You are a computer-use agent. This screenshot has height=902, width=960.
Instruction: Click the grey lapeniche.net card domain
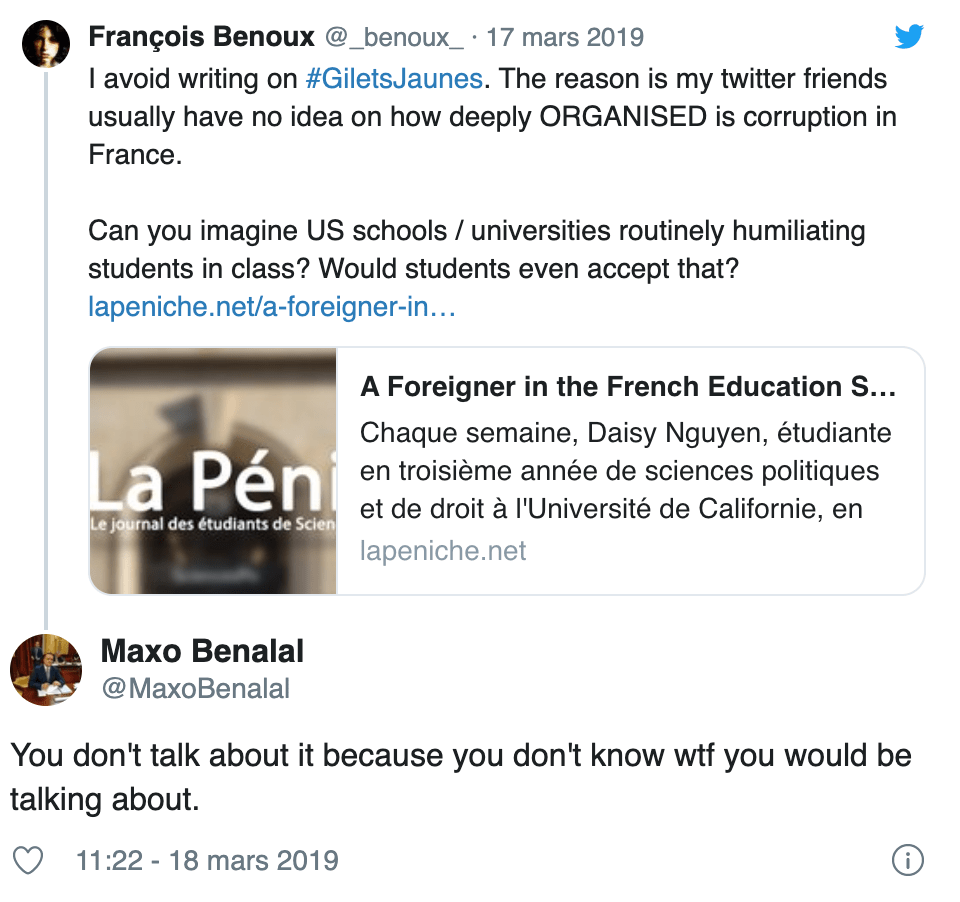click(x=442, y=550)
